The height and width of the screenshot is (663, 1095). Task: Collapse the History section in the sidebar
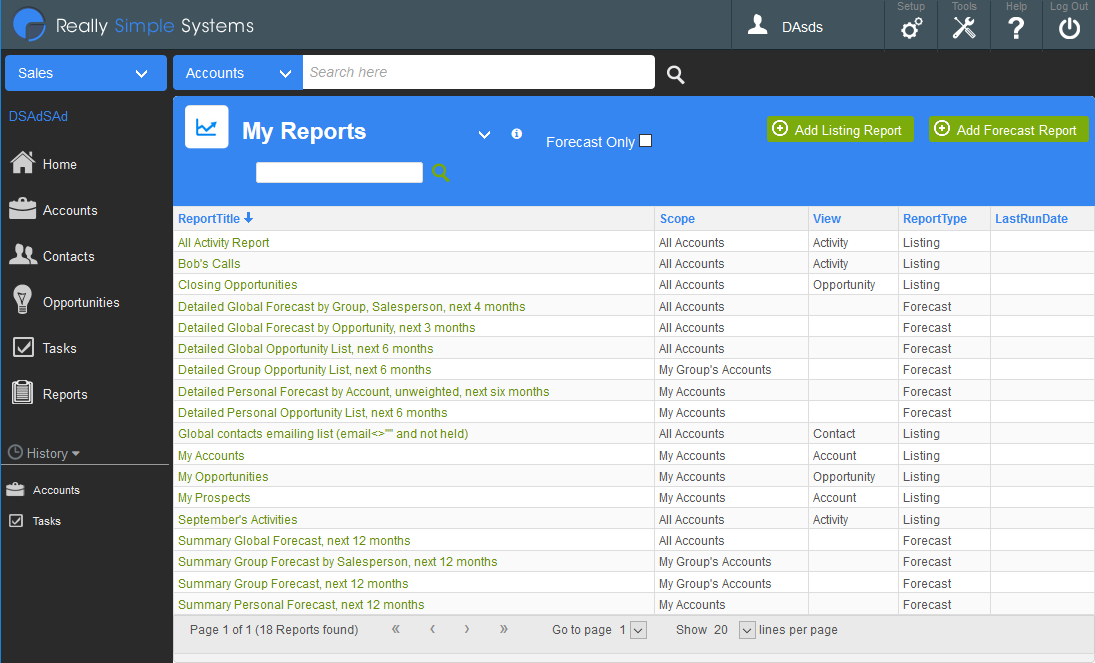click(x=43, y=453)
